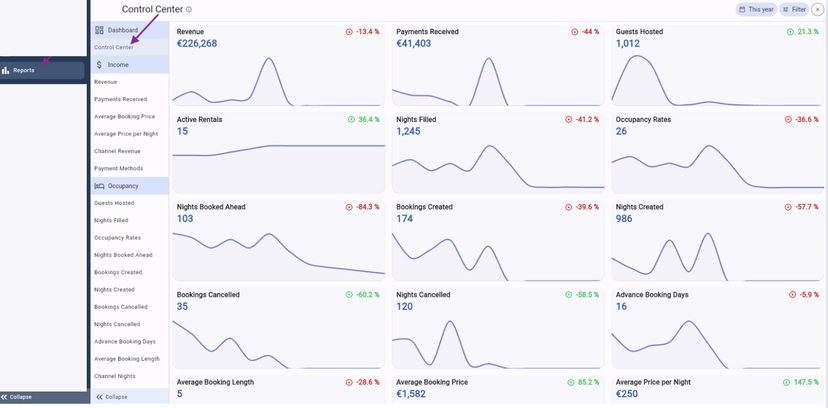This screenshot has height=408, width=828.
Task: Select Control Center in the sidebar
Action: tap(113, 47)
